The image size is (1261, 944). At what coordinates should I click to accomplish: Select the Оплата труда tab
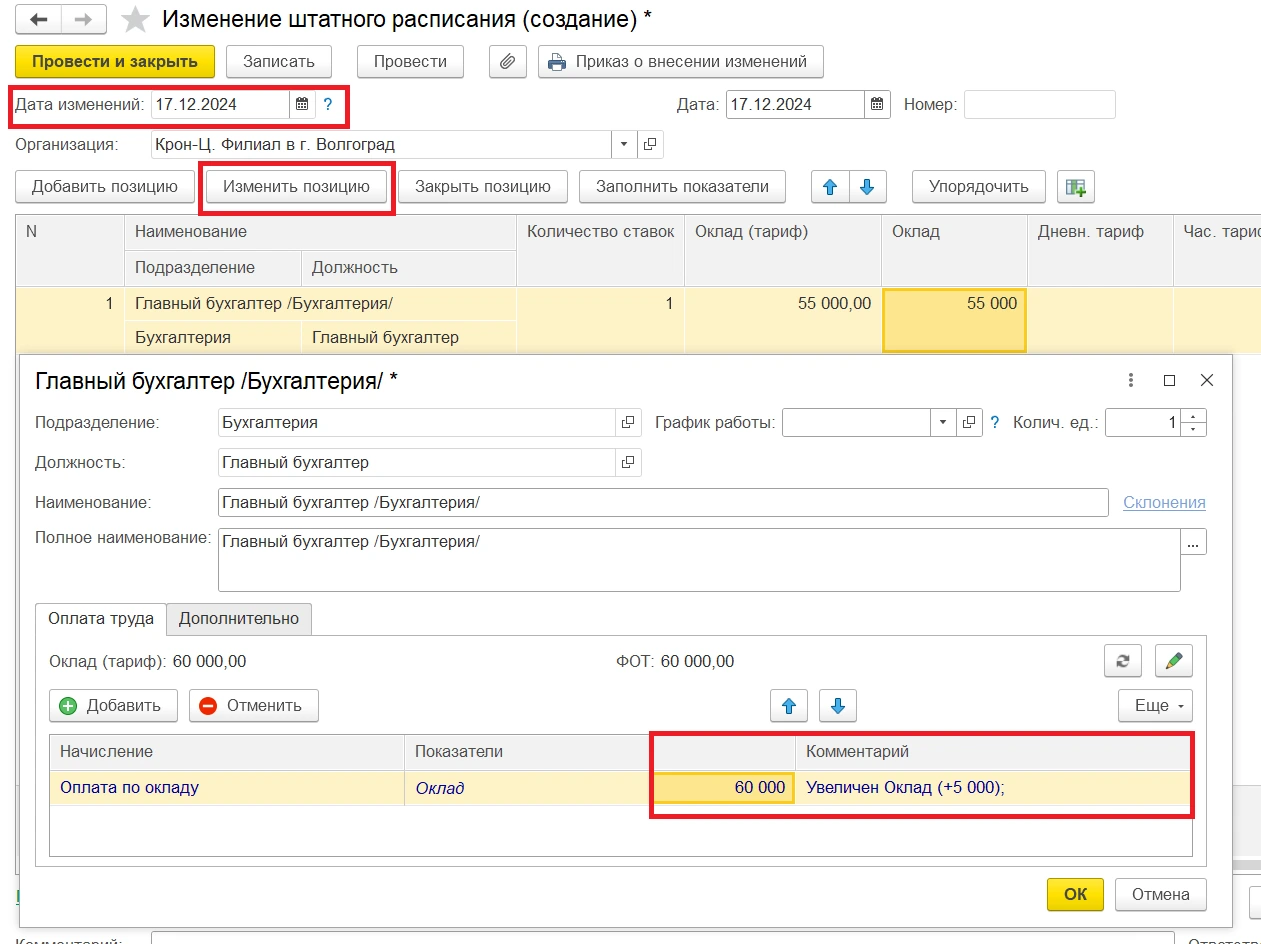[x=101, y=619]
